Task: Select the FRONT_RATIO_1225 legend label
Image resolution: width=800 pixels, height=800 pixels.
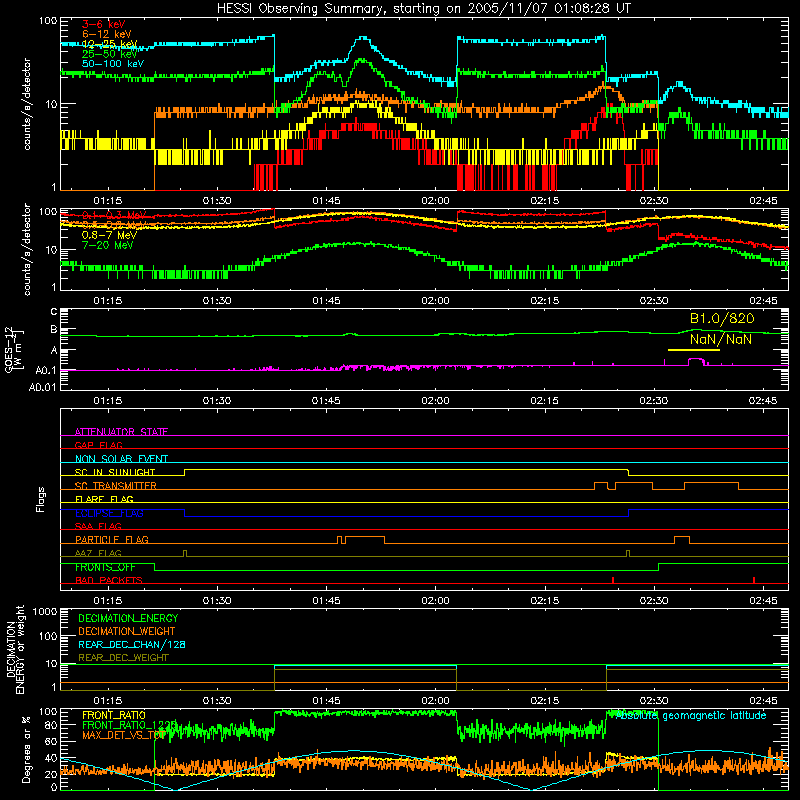Action: (x=130, y=725)
